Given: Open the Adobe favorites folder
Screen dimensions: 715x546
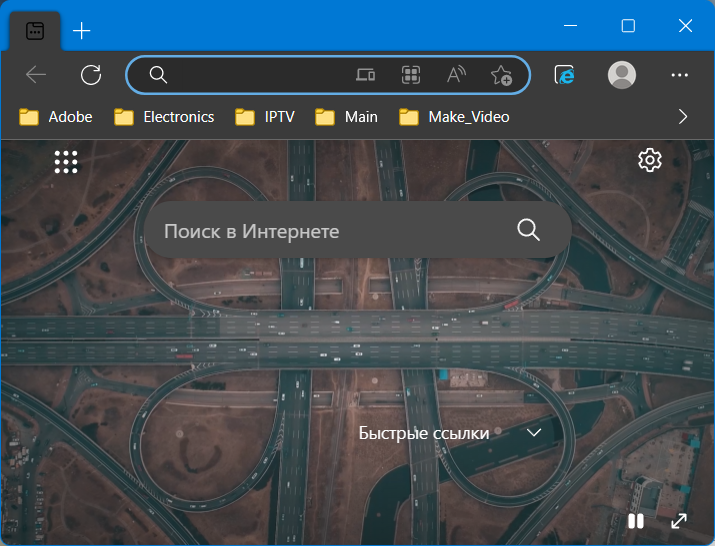Looking at the screenshot, I should 56,117.
